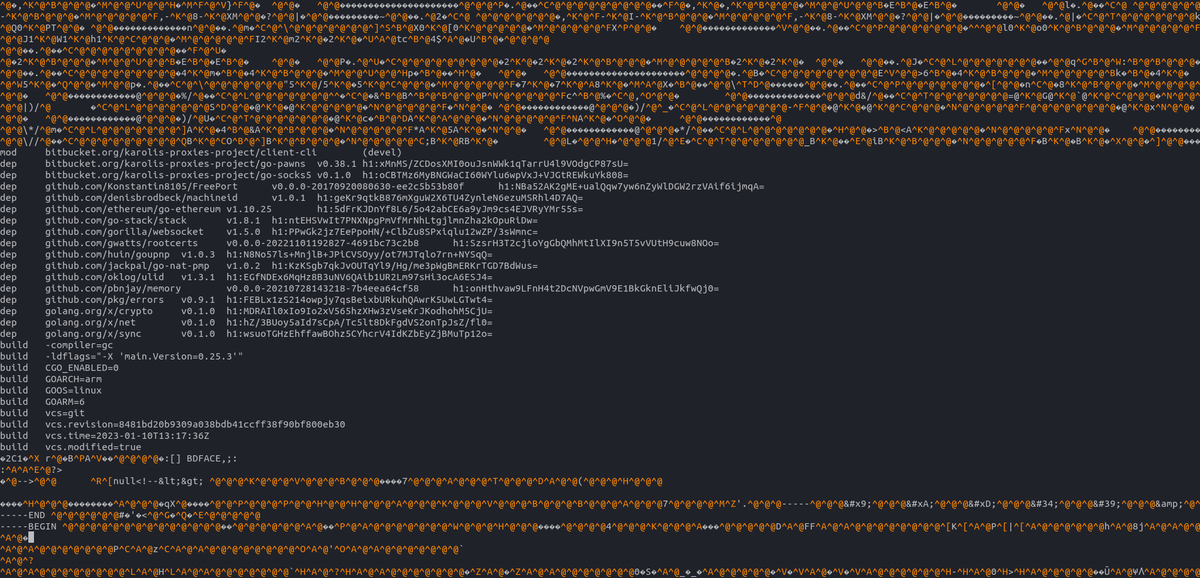1200x578 pixels.
Task: Click the '-compiler=gc' build setting
Action: click(80, 343)
